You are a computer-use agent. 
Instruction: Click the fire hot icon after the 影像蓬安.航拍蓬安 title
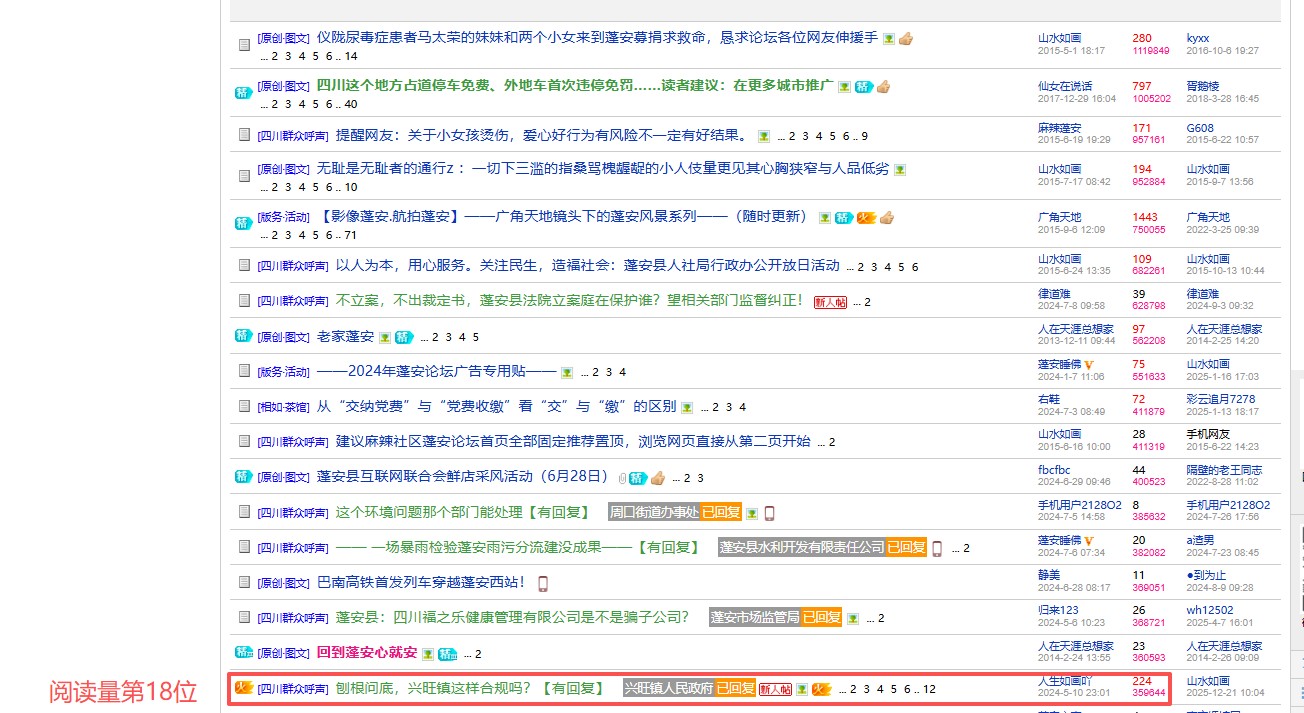(x=866, y=218)
